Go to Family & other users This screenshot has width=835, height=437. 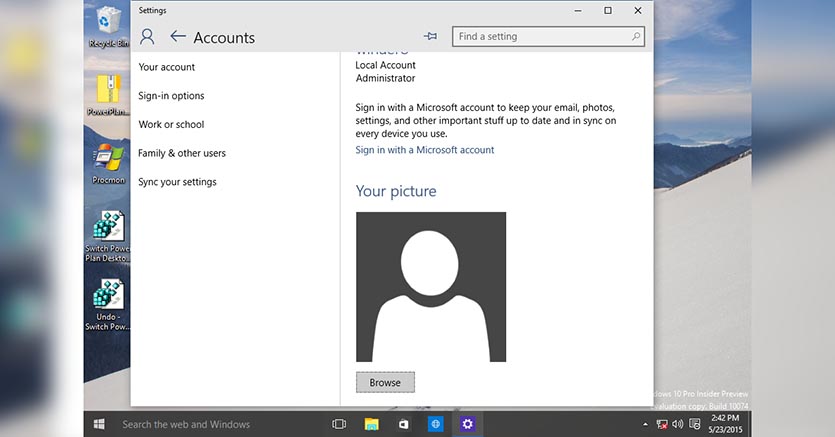tap(182, 153)
